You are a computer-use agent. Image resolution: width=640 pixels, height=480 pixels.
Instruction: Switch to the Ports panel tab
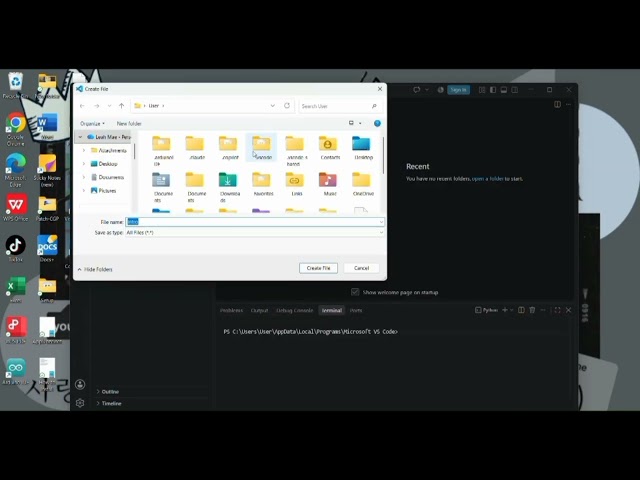pos(356,311)
